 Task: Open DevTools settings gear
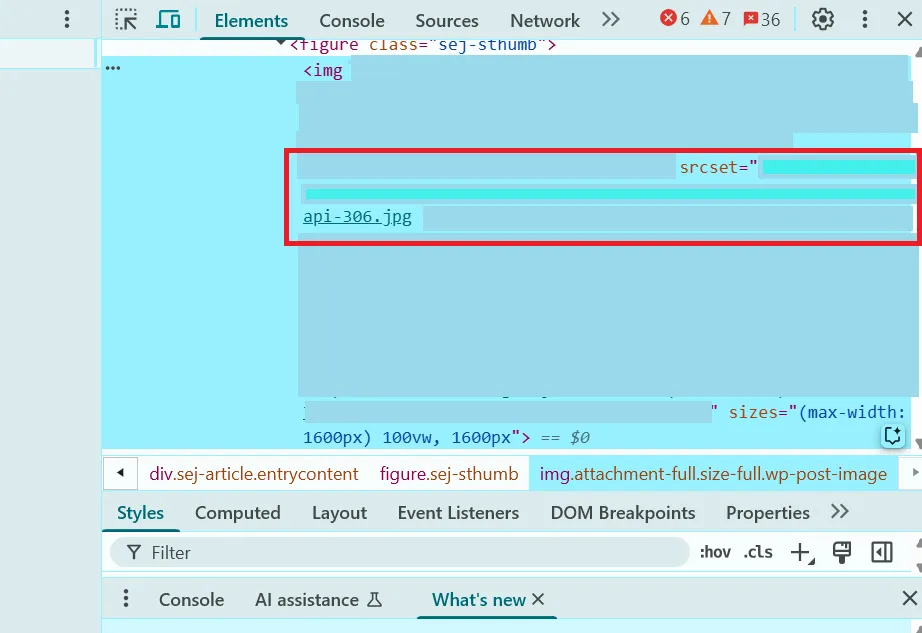(x=822, y=19)
